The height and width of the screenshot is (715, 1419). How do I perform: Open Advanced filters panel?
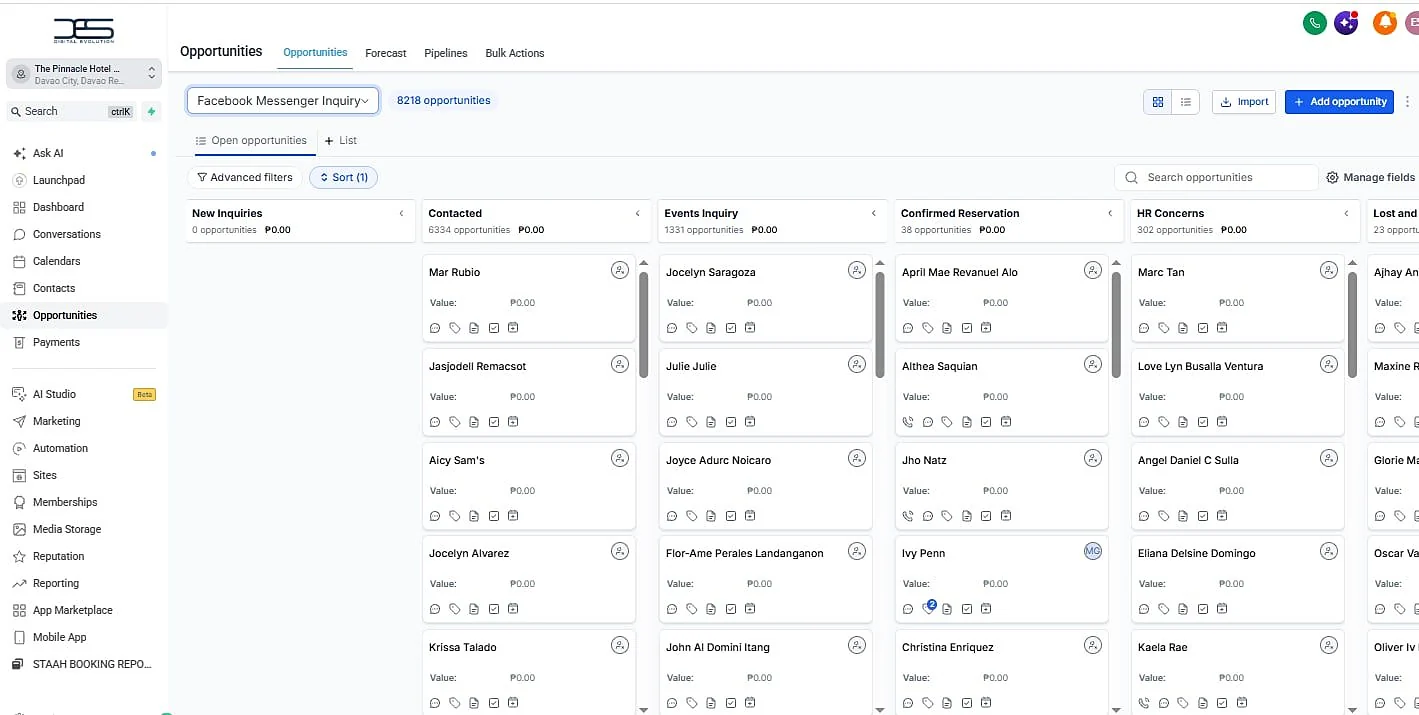245,177
